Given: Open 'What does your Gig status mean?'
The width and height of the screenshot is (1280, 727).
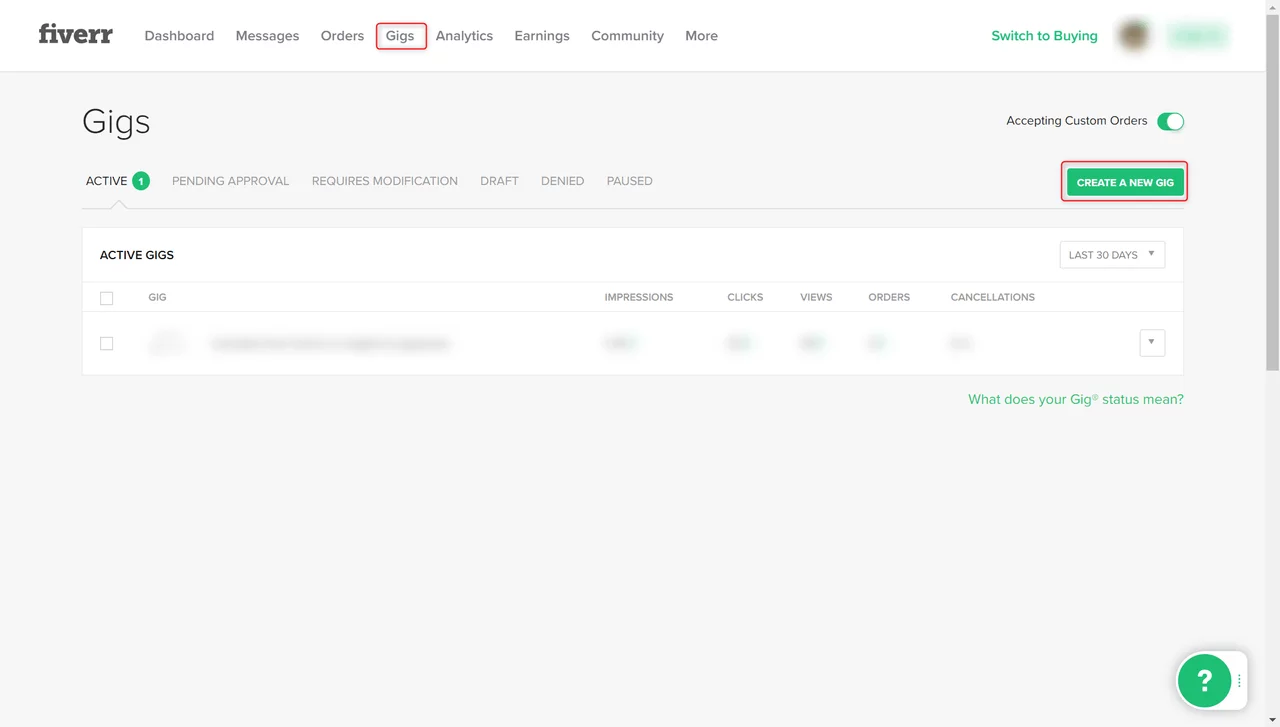Looking at the screenshot, I should (1075, 399).
